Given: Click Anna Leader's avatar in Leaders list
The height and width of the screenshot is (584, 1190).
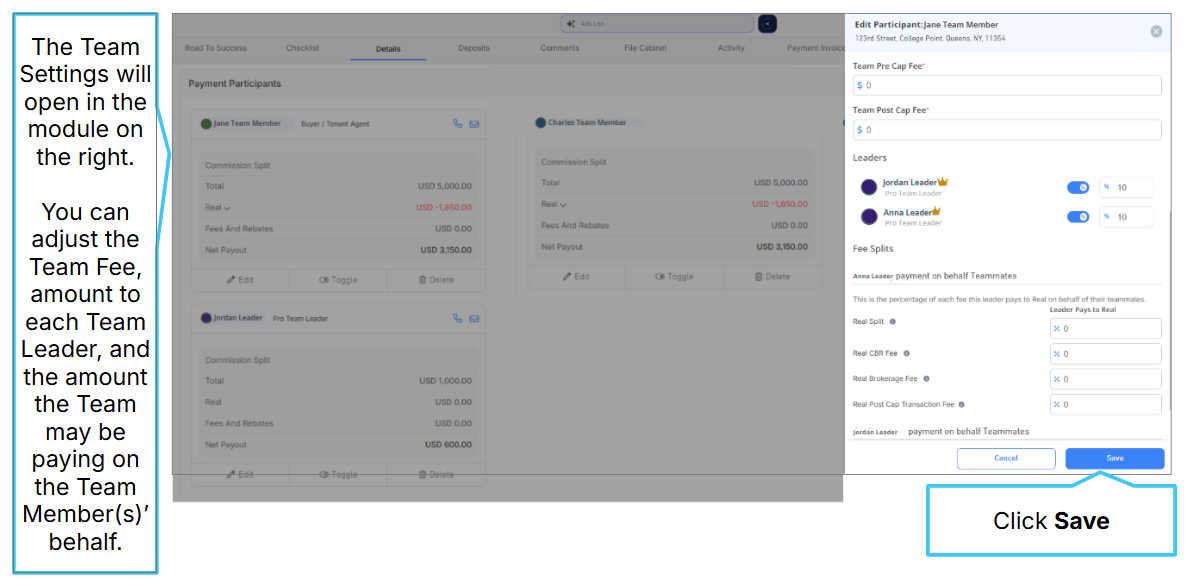Looking at the screenshot, I should pyautogui.click(x=869, y=217).
